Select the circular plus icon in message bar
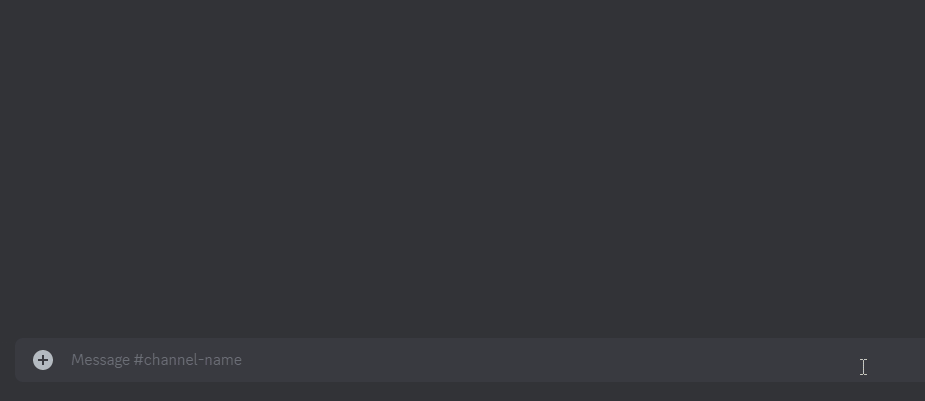Viewport: 925px width, 401px height. tap(43, 360)
